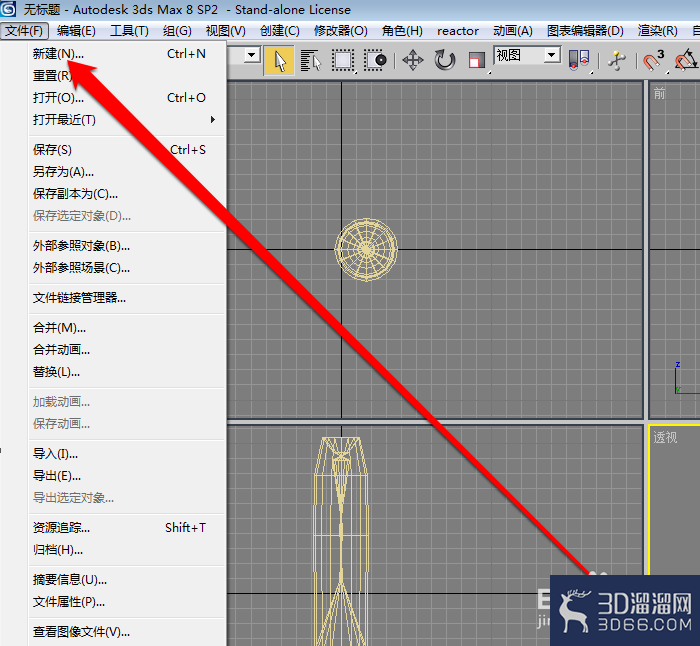Activate the Select and Scale tool
The width and height of the screenshot is (700, 646).
click(477, 60)
